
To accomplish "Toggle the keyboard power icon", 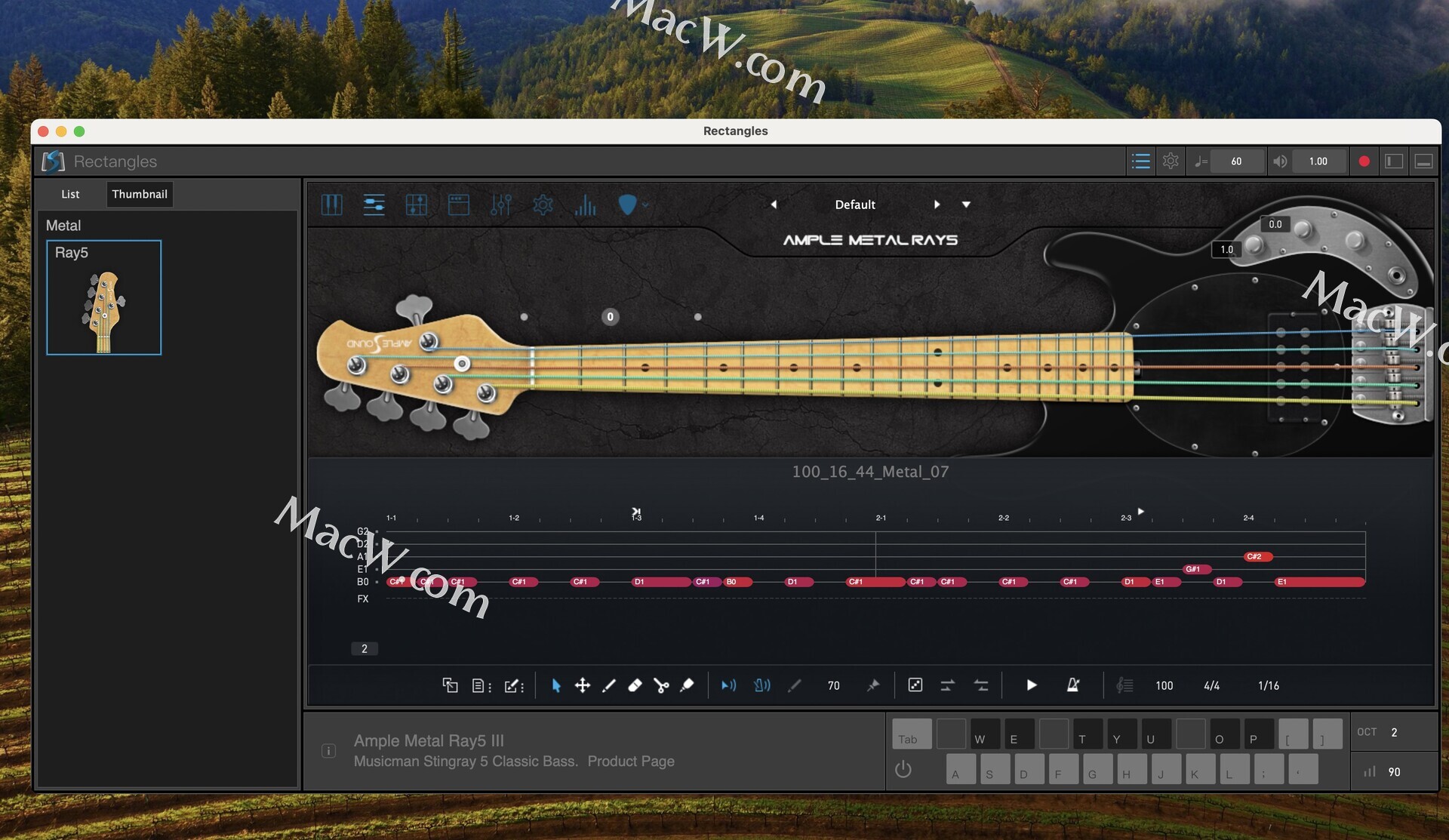I will (903, 769).
